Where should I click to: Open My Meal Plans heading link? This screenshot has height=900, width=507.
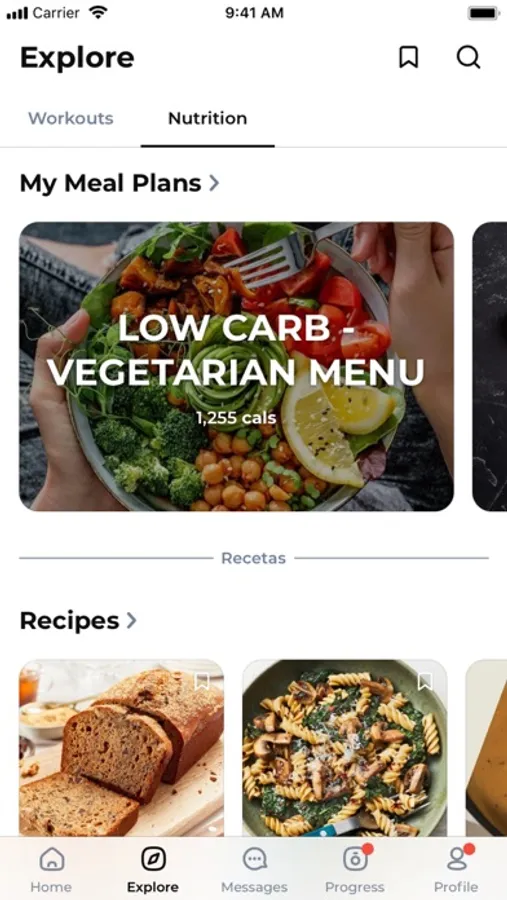pos(110,183)
